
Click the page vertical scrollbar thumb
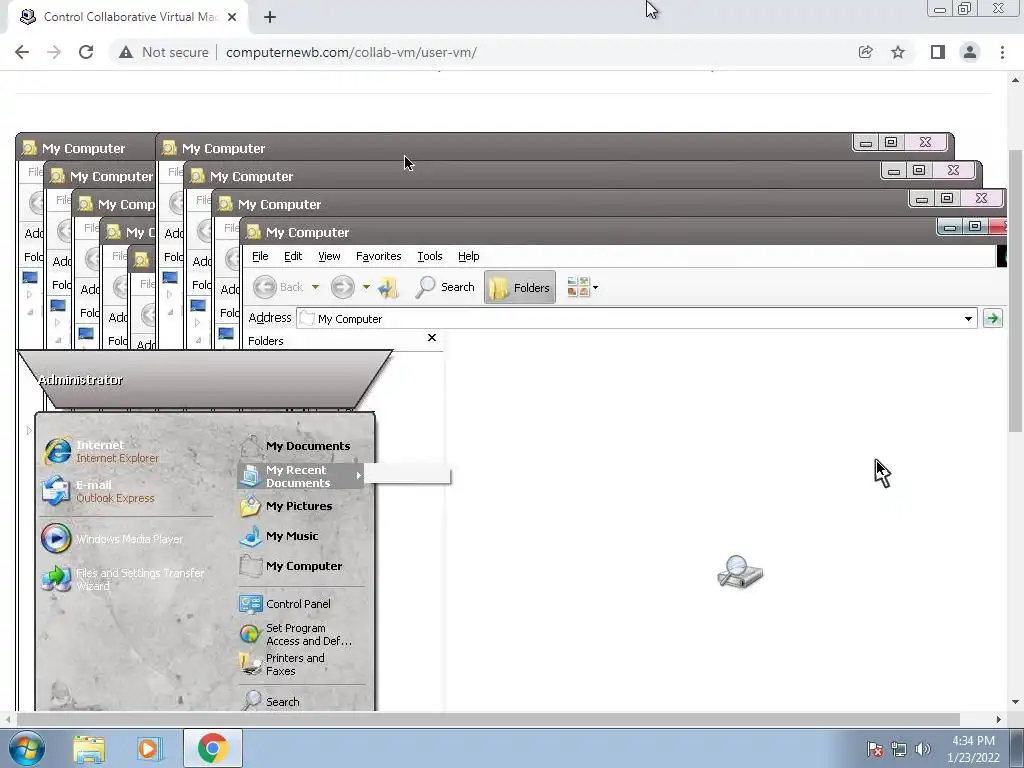pos(1015,291)
